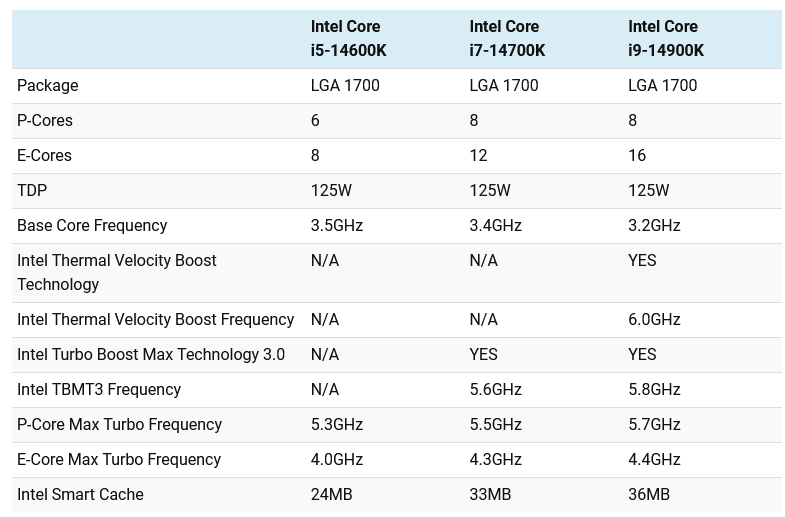Select the 5.6GHz TBMT3 frequency cell
785x517 pixels.
click(x=495, y=390)
